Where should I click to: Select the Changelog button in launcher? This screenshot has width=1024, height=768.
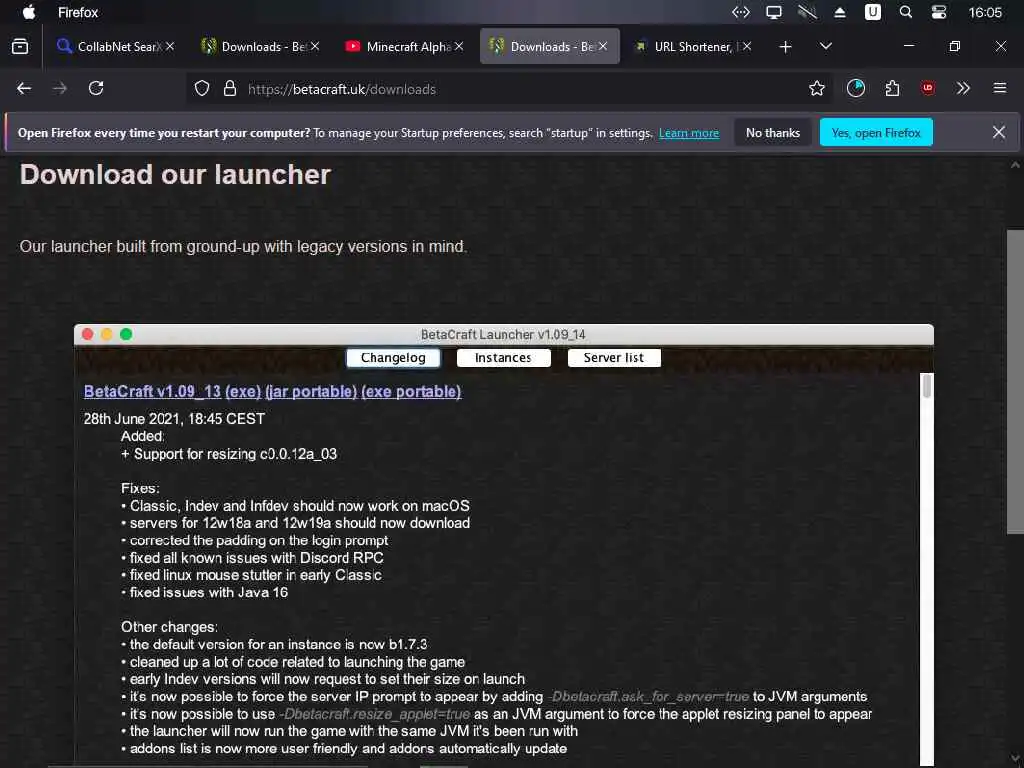[393, 358]
